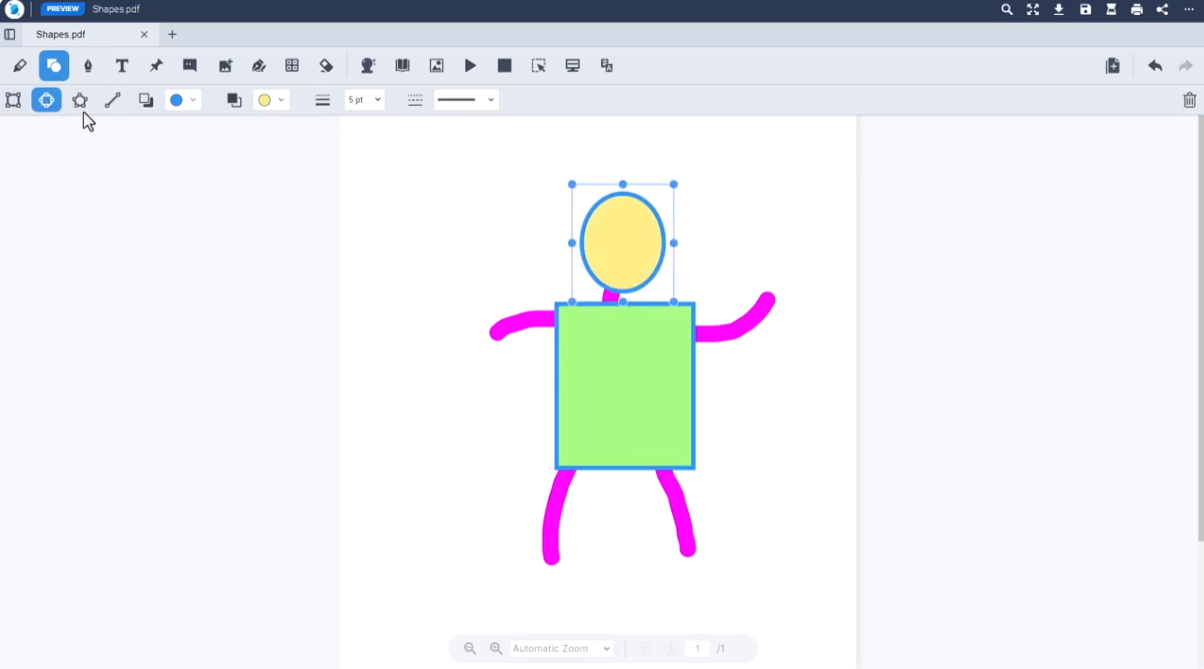The width and height of the screenshot is (1204, 669).
Task: Select the Text tool
Action: point(122,66)
